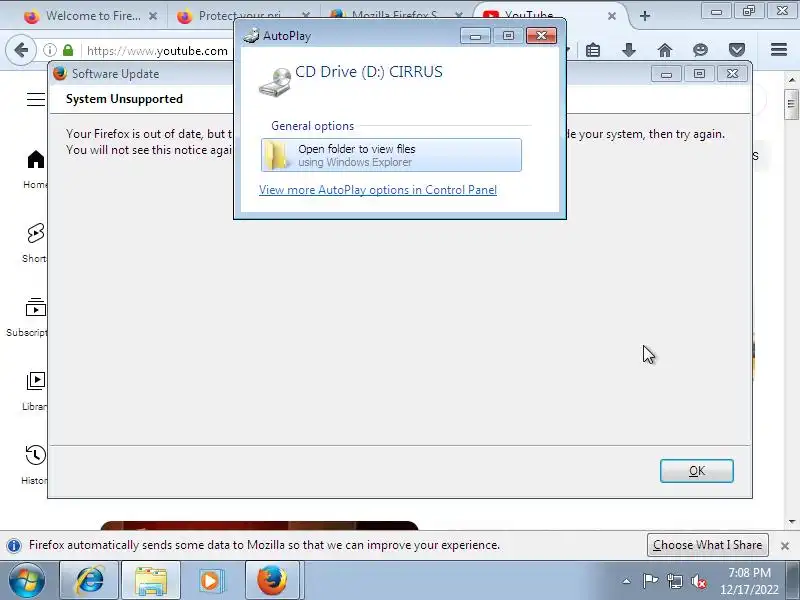The image size is (800, 600).
Task: Open the site information icon in the address bar
Action: [x=49, y=51]
